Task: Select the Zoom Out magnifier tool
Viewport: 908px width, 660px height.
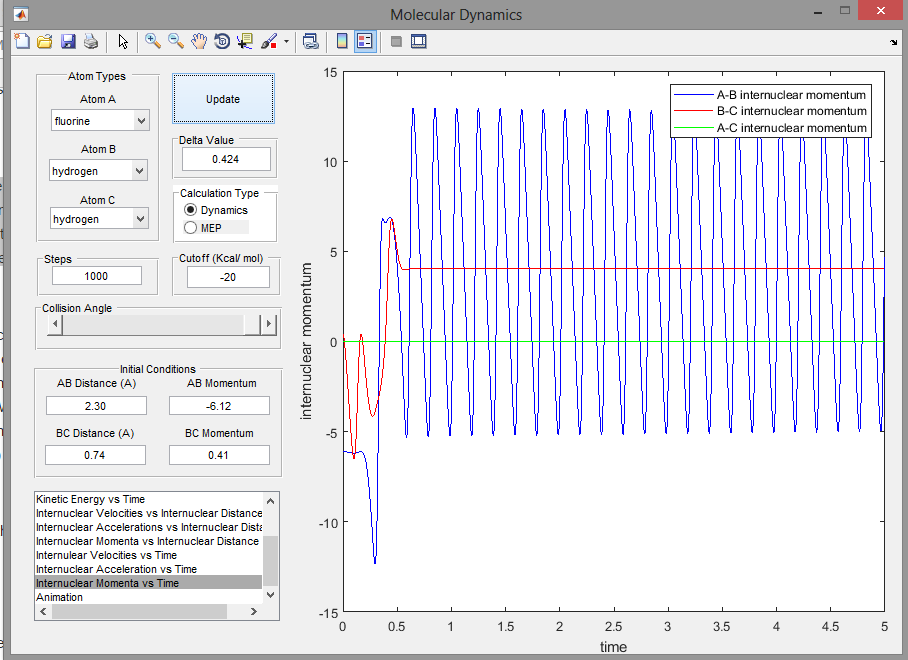Action: pos(176,41)
